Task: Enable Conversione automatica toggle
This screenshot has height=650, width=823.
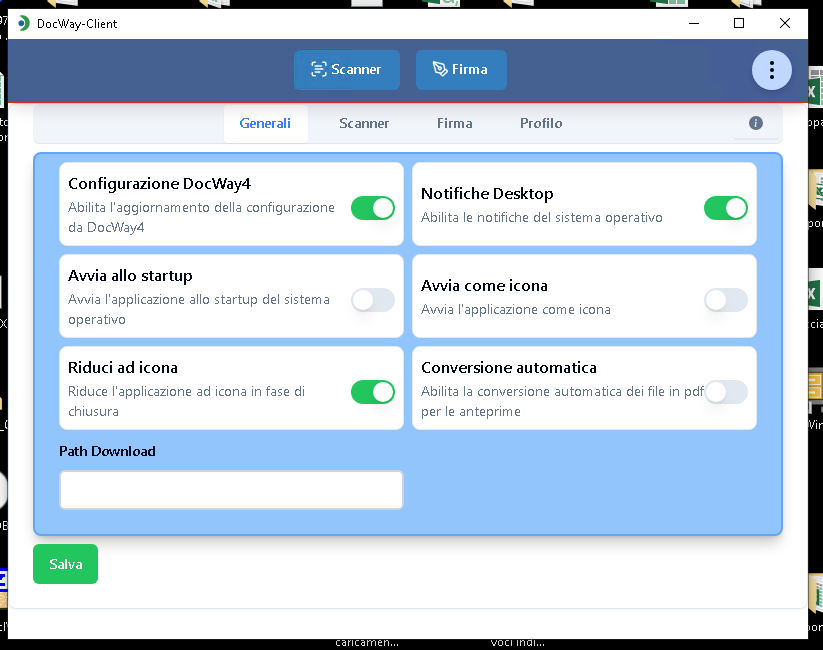Action: tap(725, 392)
